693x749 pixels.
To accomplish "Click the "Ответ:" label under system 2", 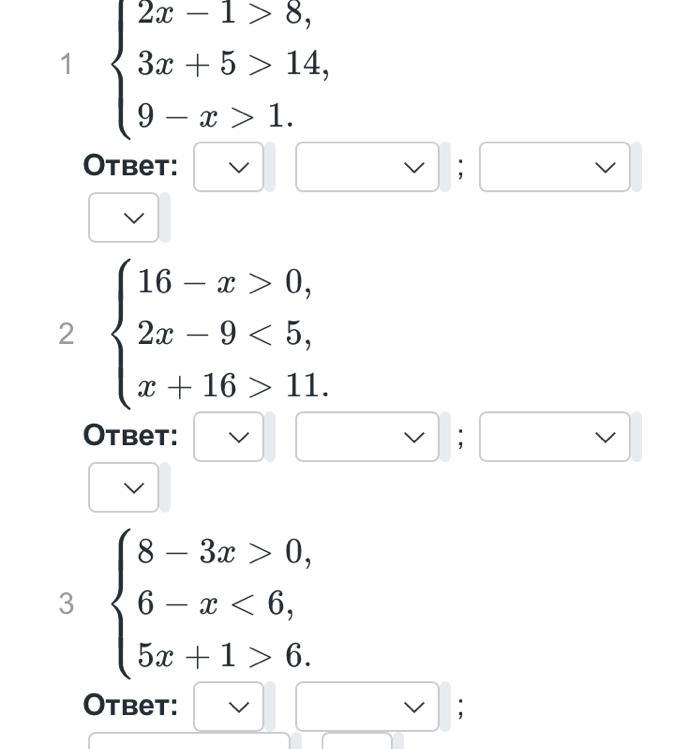I will 130,436.
